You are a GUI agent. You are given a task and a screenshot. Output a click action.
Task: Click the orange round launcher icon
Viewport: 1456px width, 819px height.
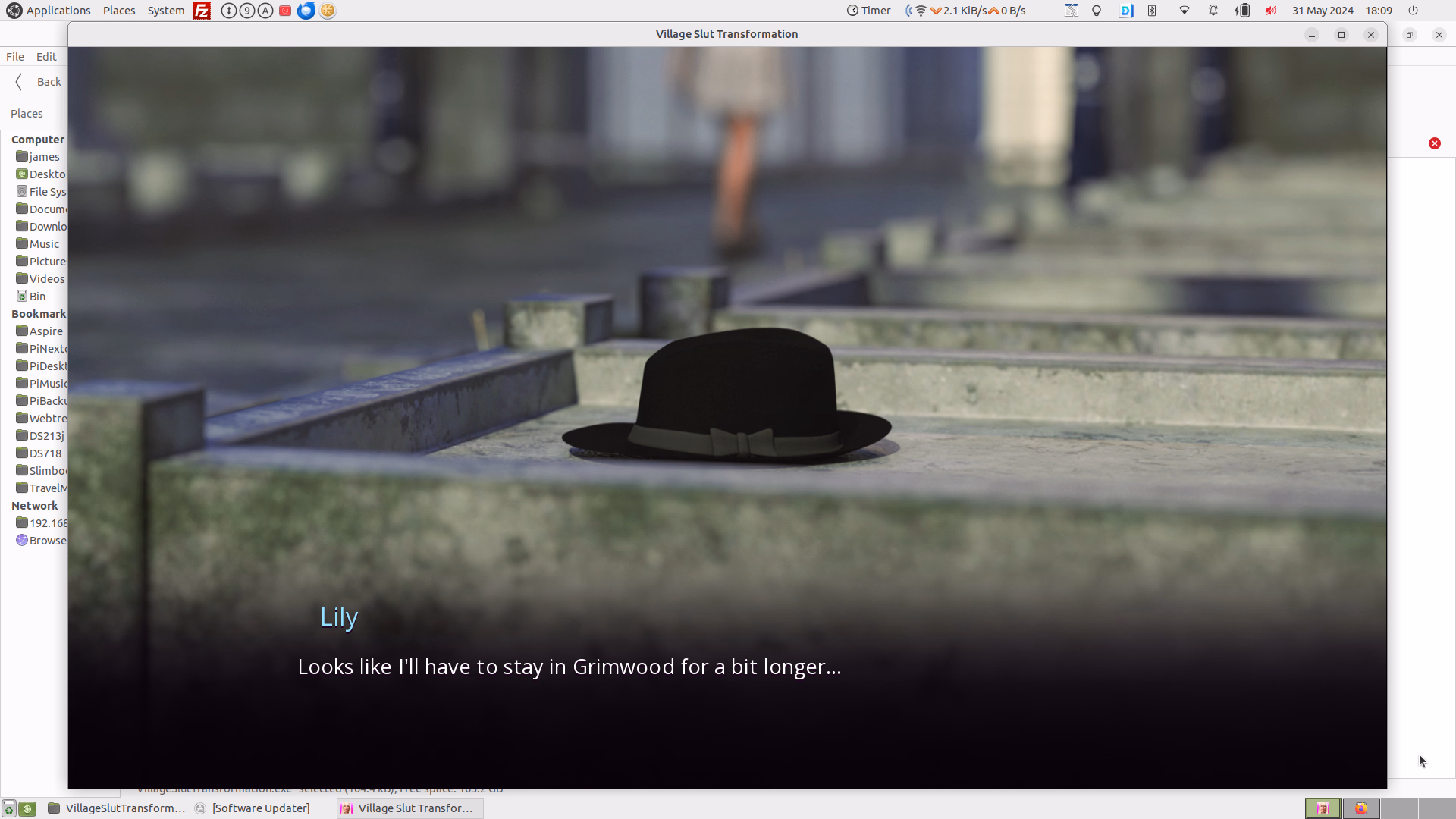[x=328, y=11]
